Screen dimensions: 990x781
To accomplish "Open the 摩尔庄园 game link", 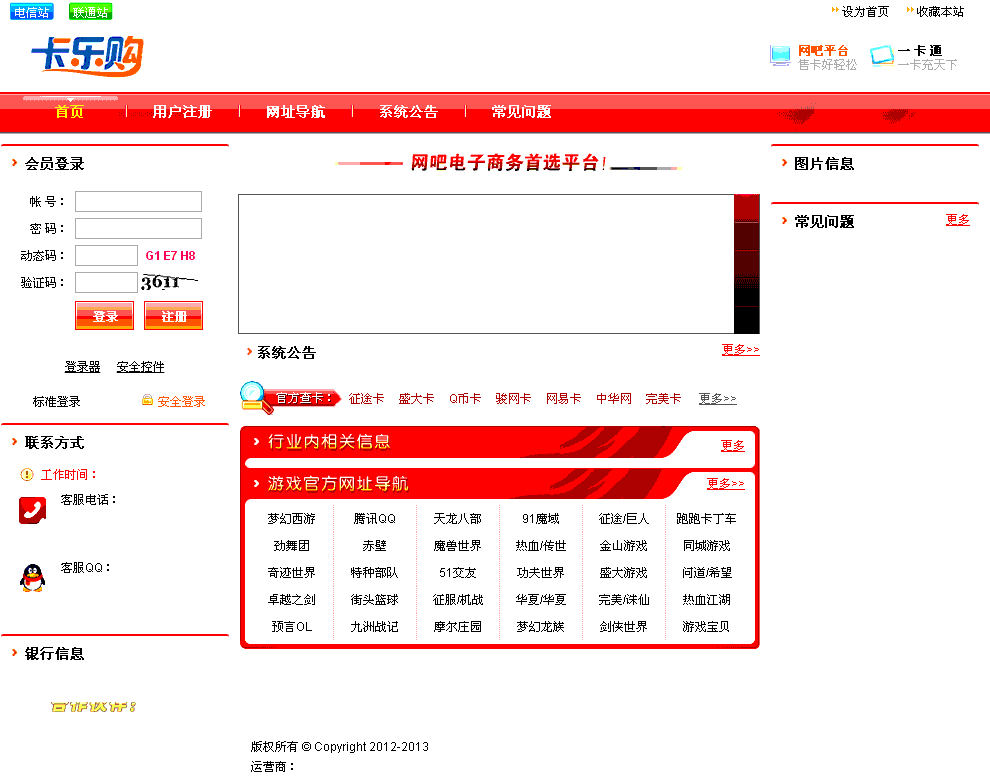I will (x=457, y=626).
